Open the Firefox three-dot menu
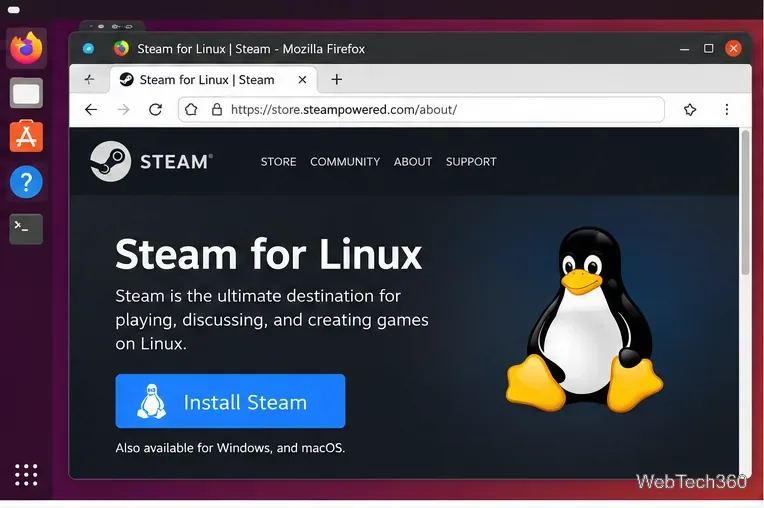Screen dimensions: 764x508 coord(726,110)
